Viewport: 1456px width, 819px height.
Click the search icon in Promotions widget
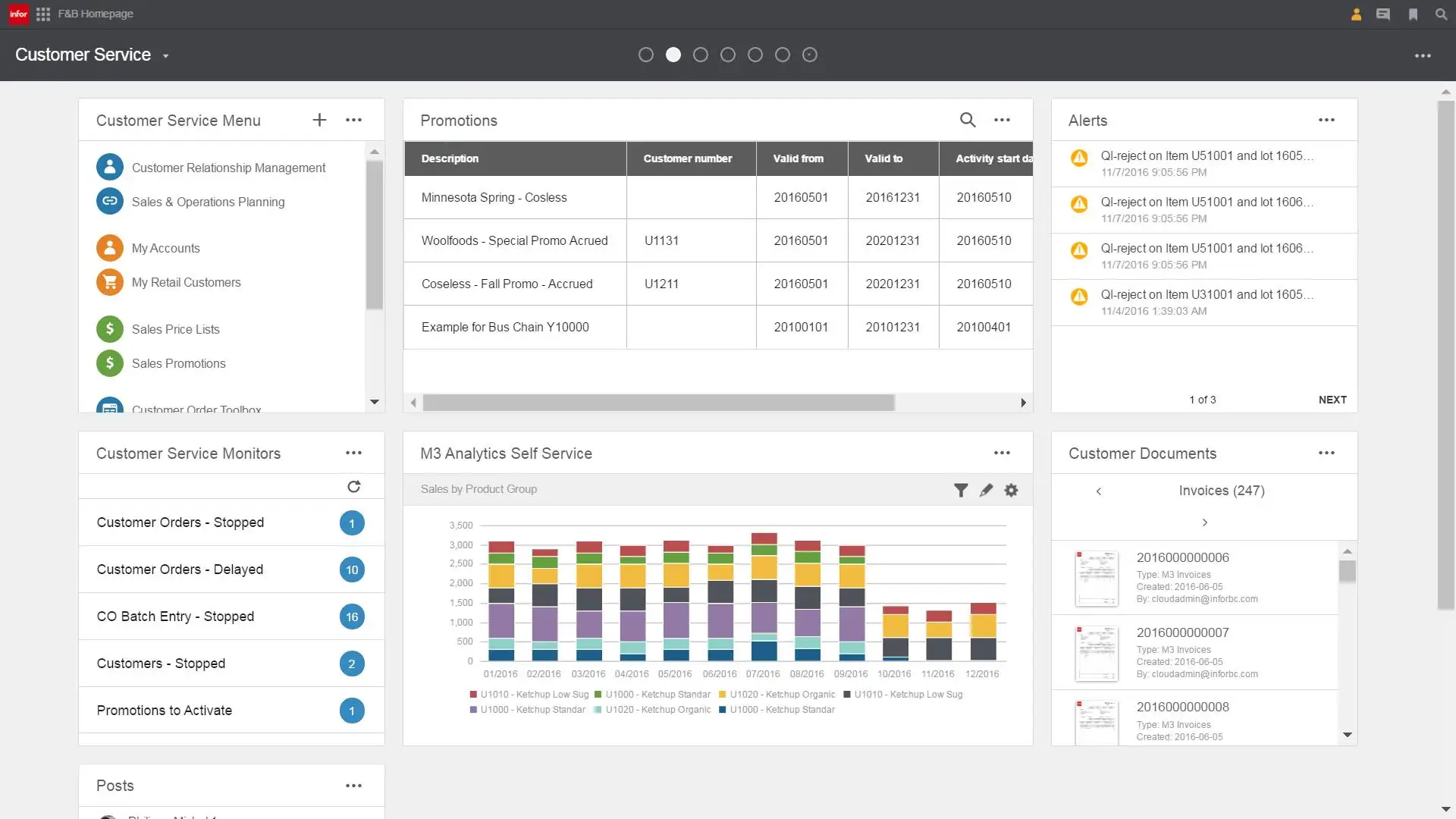point(968,120)
